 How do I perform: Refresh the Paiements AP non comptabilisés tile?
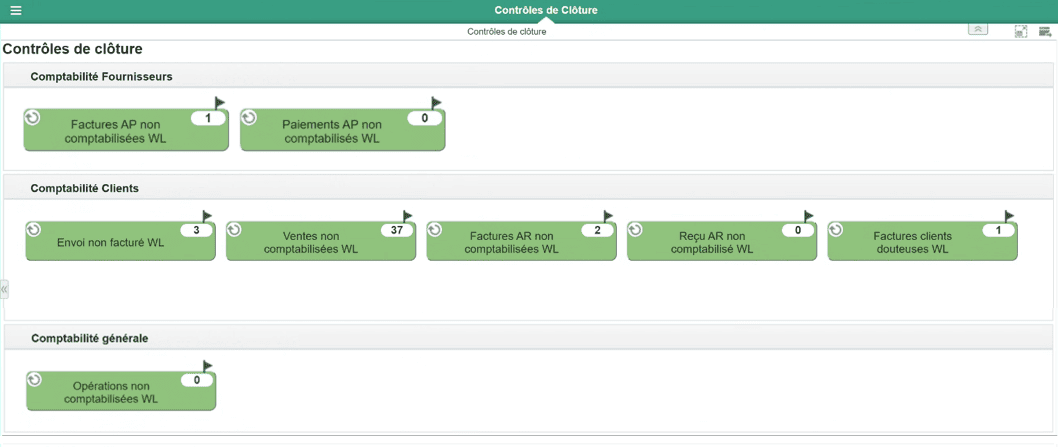[249, 118]
